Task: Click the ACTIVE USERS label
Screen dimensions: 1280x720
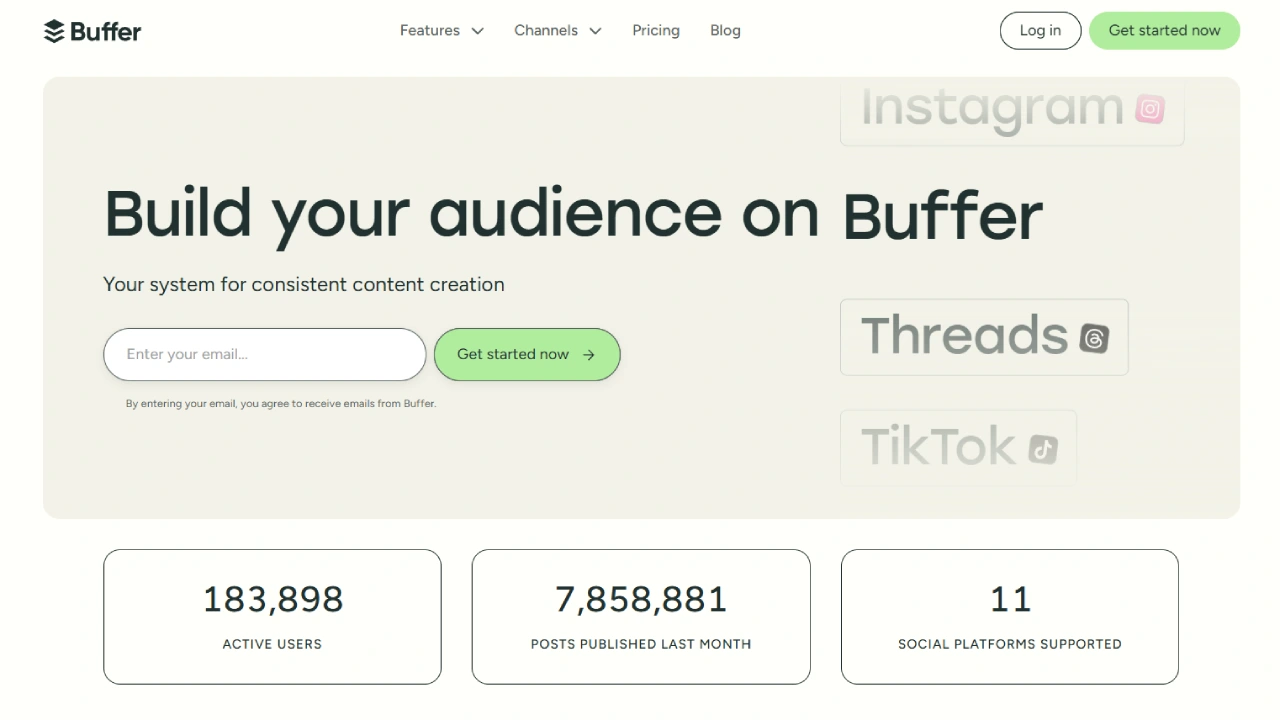Action: point(272,644)
